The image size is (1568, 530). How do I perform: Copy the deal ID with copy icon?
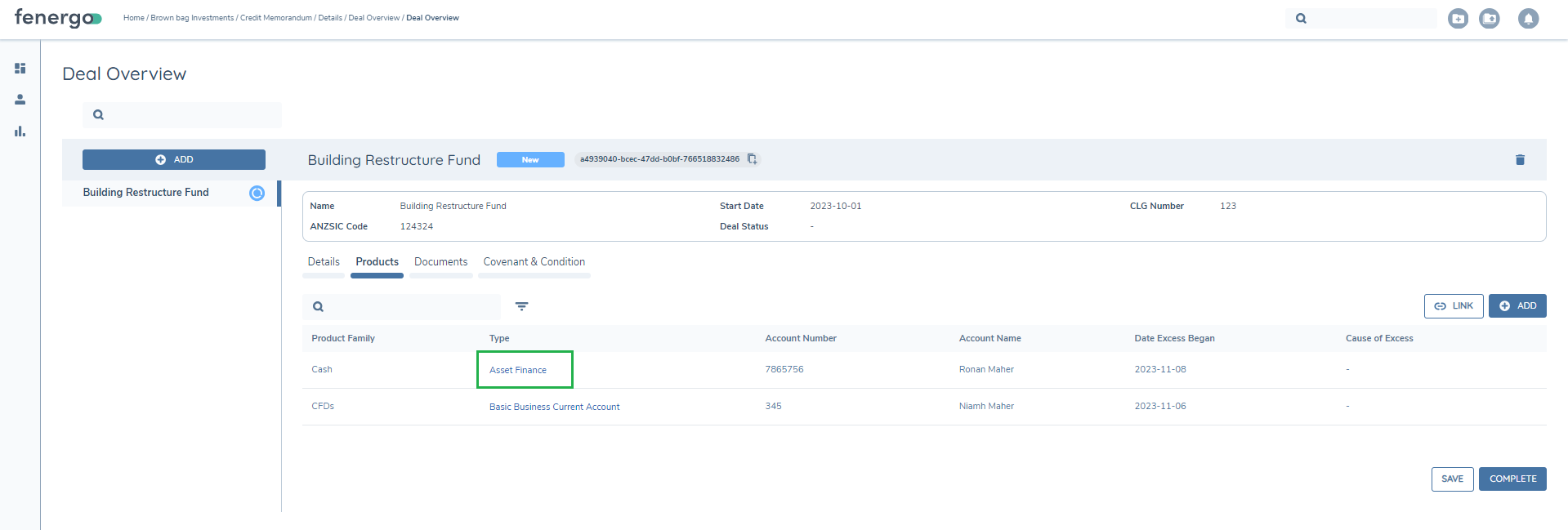pos(752,159)
